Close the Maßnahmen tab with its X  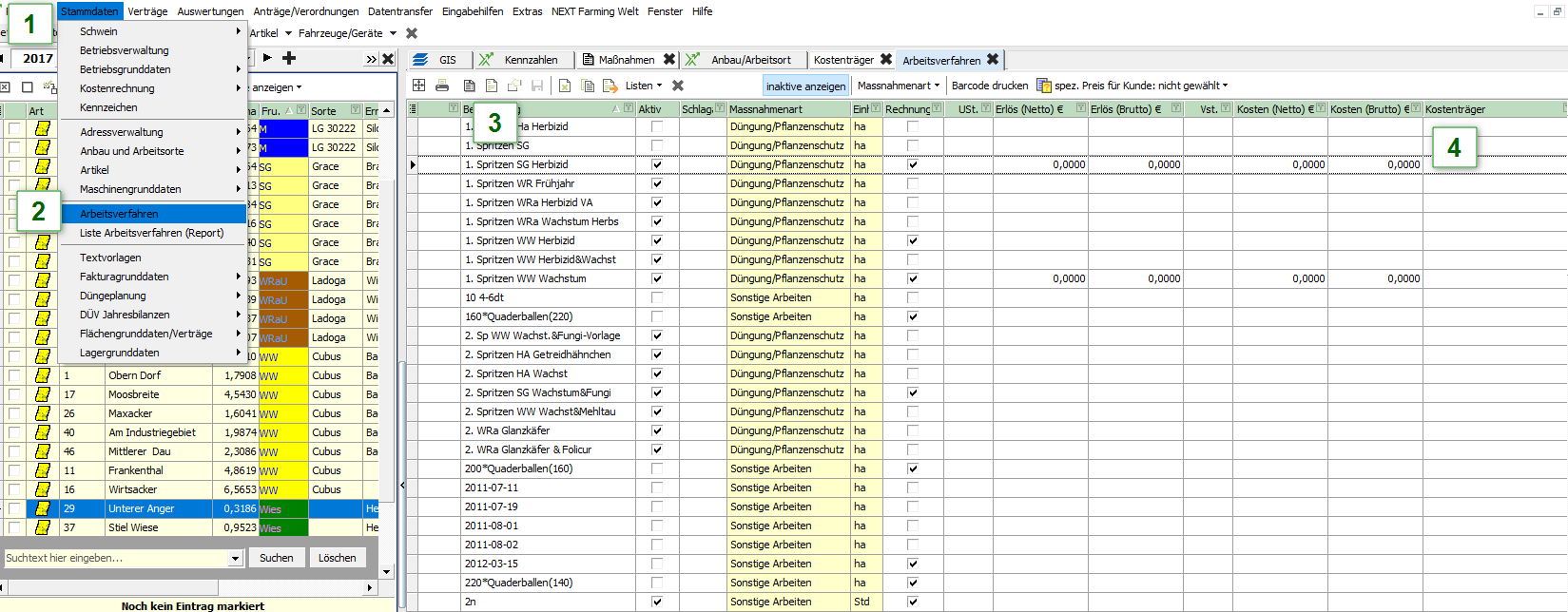(669, 59)
